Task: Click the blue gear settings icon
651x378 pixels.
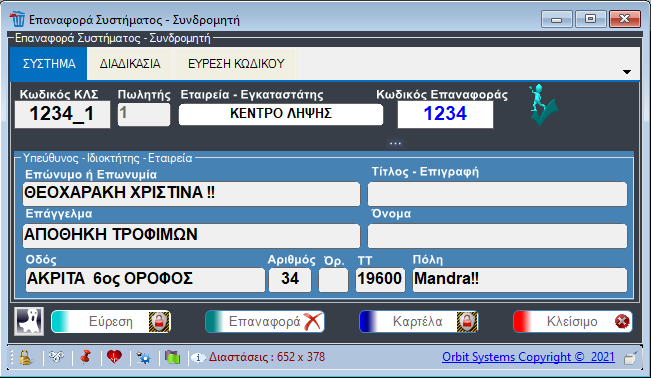Action: pyautogui.click(x=144, y=357)
